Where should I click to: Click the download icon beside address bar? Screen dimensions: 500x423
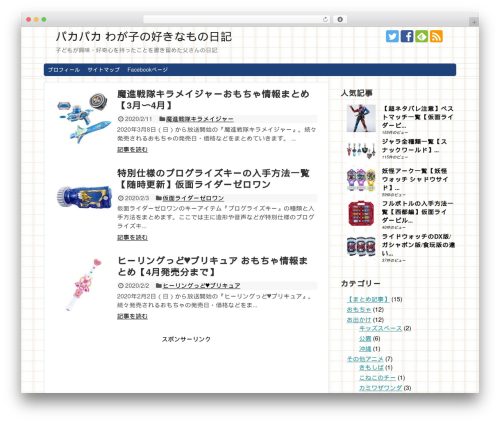[x=340, y=19]
